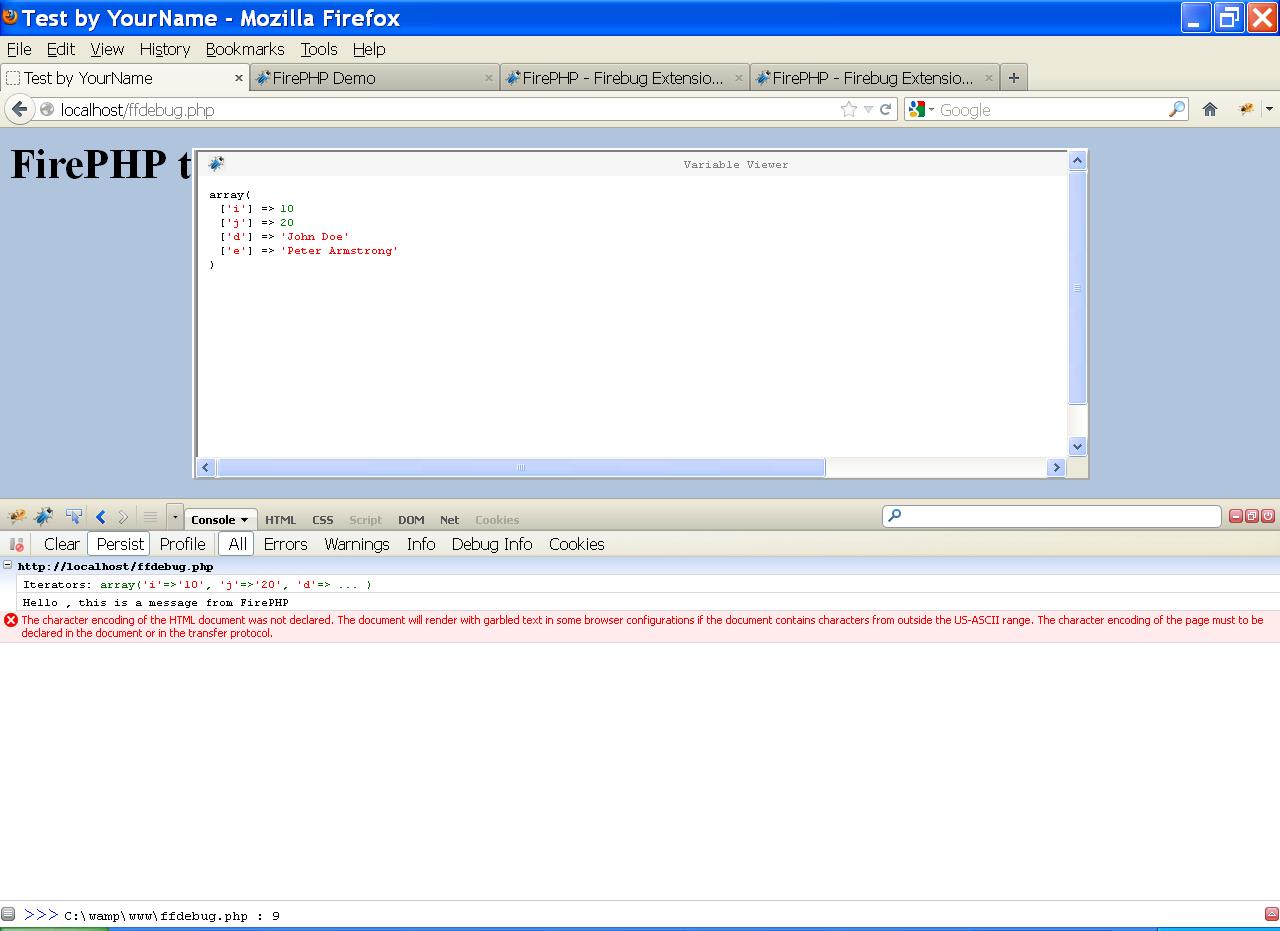Image resolution: width=1280 pixels, height=931 pixels.
Task: Toggle Firebug via browser toolbar bug icon
Action: [1246, 109]
